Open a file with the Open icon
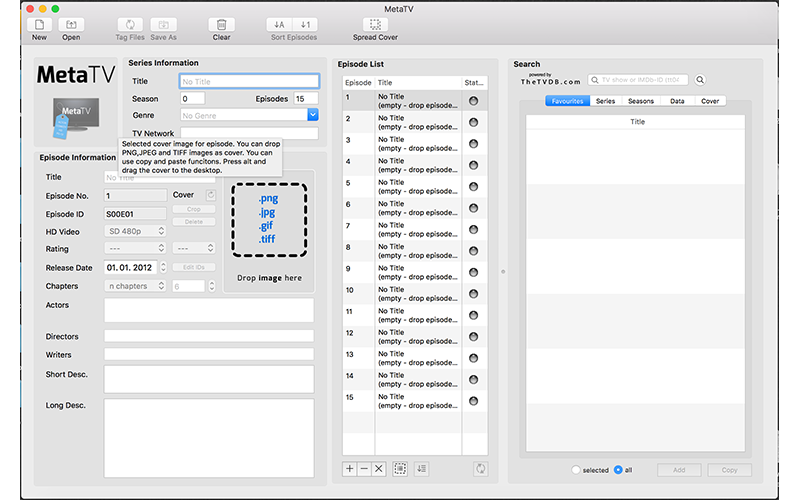 point(71,24)
